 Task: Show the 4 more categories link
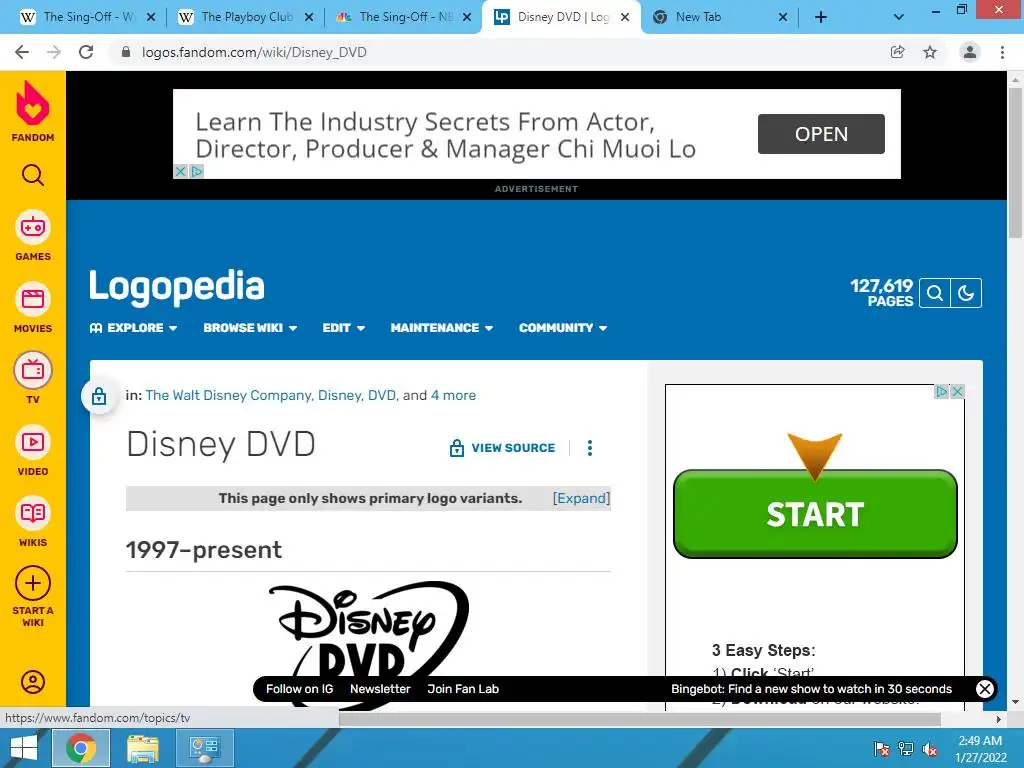tap(453, 395)
